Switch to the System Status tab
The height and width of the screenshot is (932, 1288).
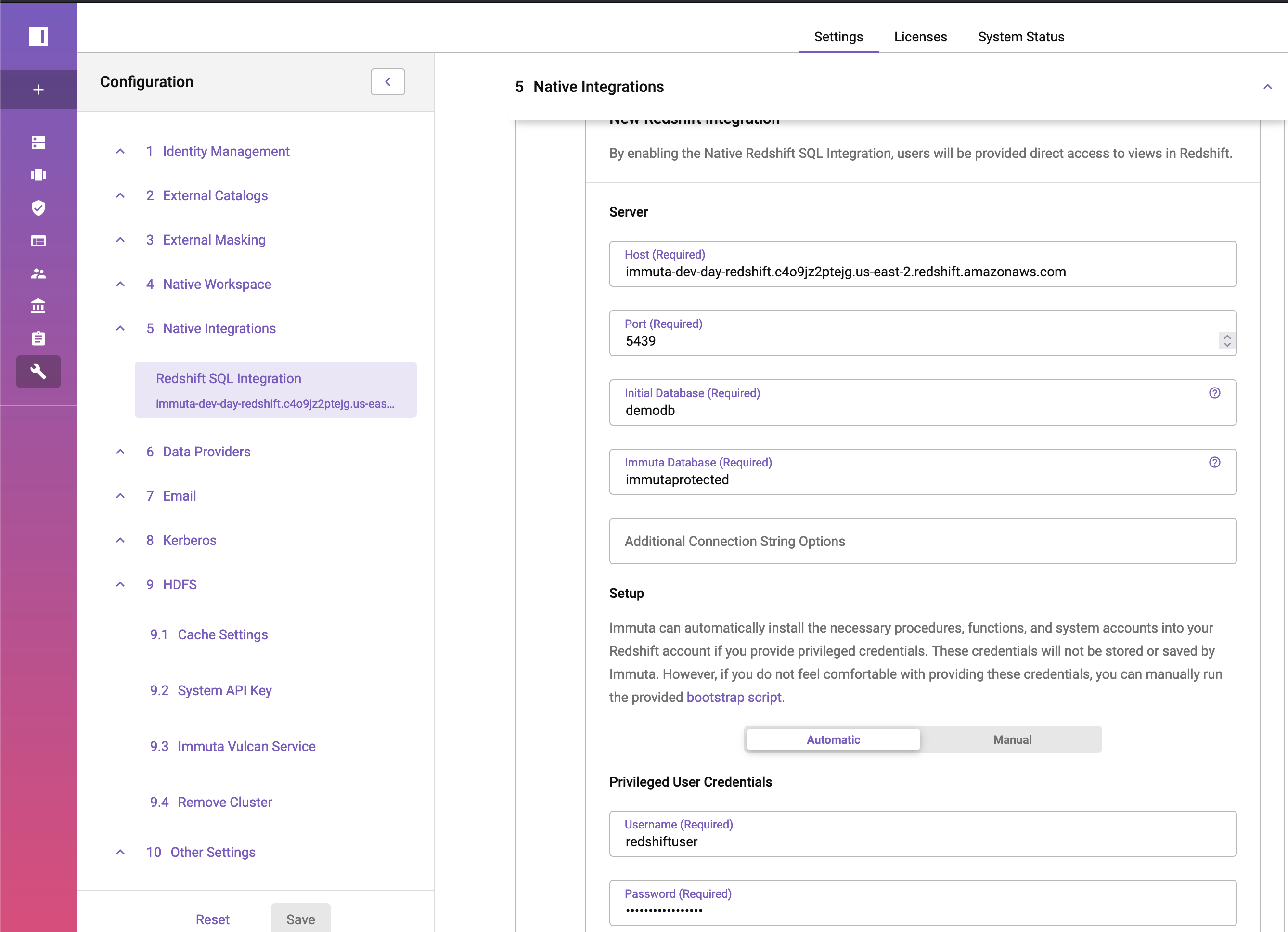coord(1021,37)
